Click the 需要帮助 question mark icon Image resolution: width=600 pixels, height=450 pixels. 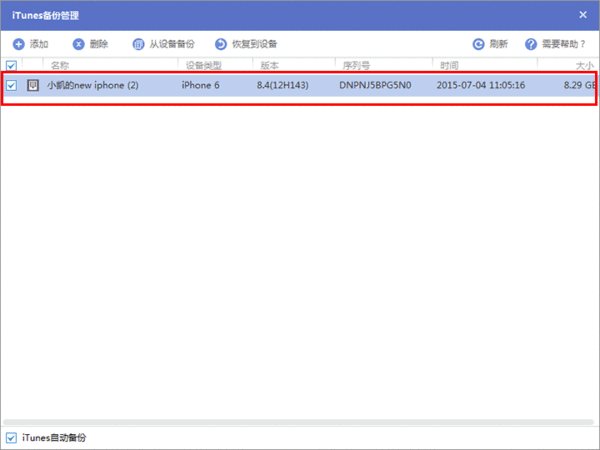point(531,44)
